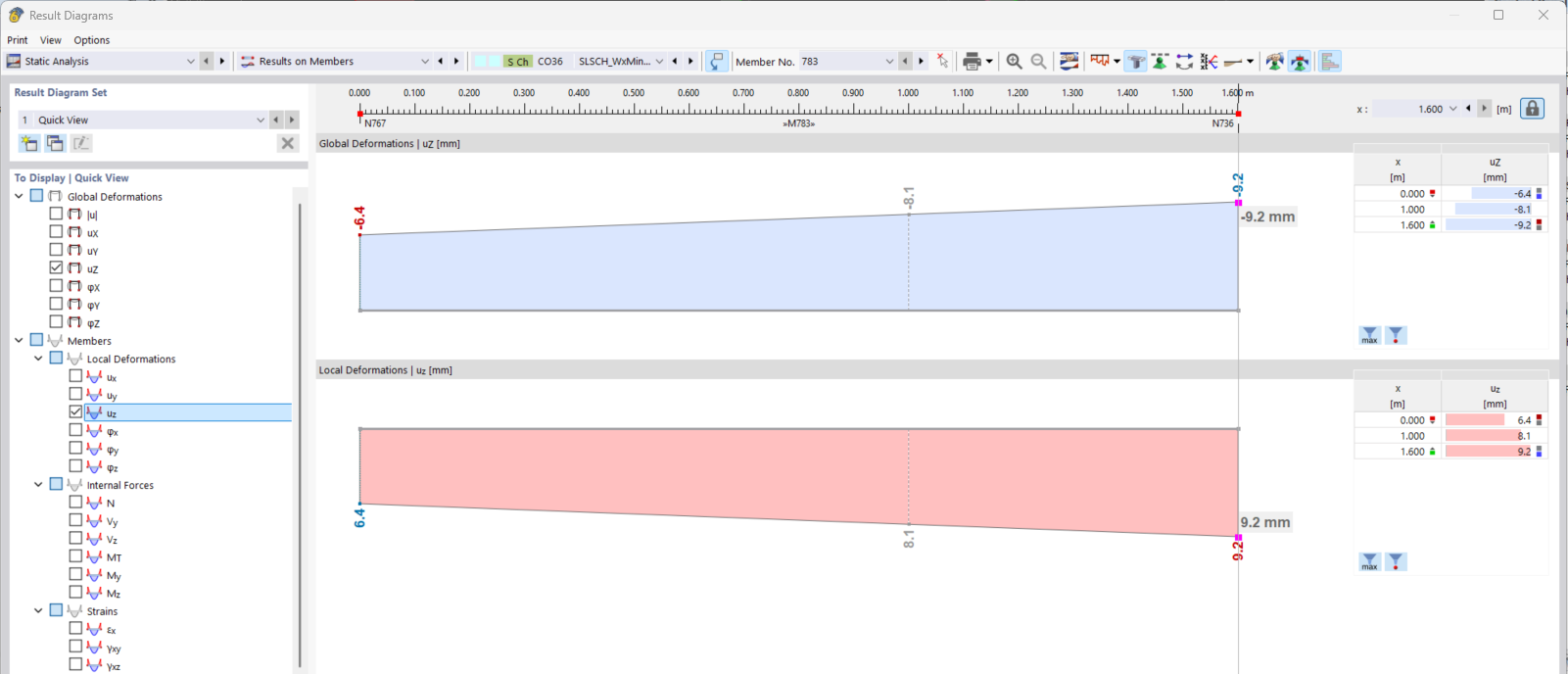1568x674 pixels.
Task: Click the zoom out magnifier icon
Action: [1038, 62]
